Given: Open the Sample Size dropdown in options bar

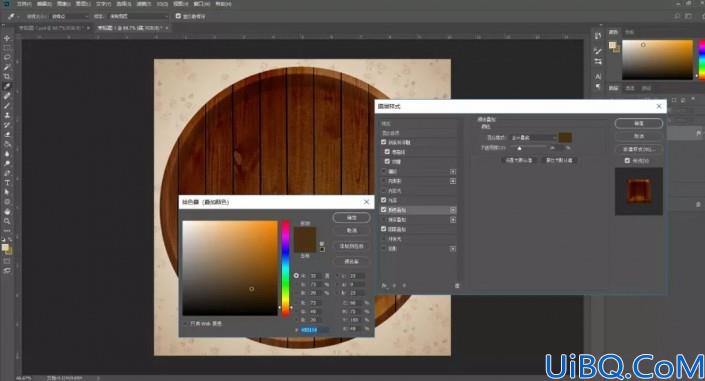Looking at the screenshot, I should (x=70, y=16).
